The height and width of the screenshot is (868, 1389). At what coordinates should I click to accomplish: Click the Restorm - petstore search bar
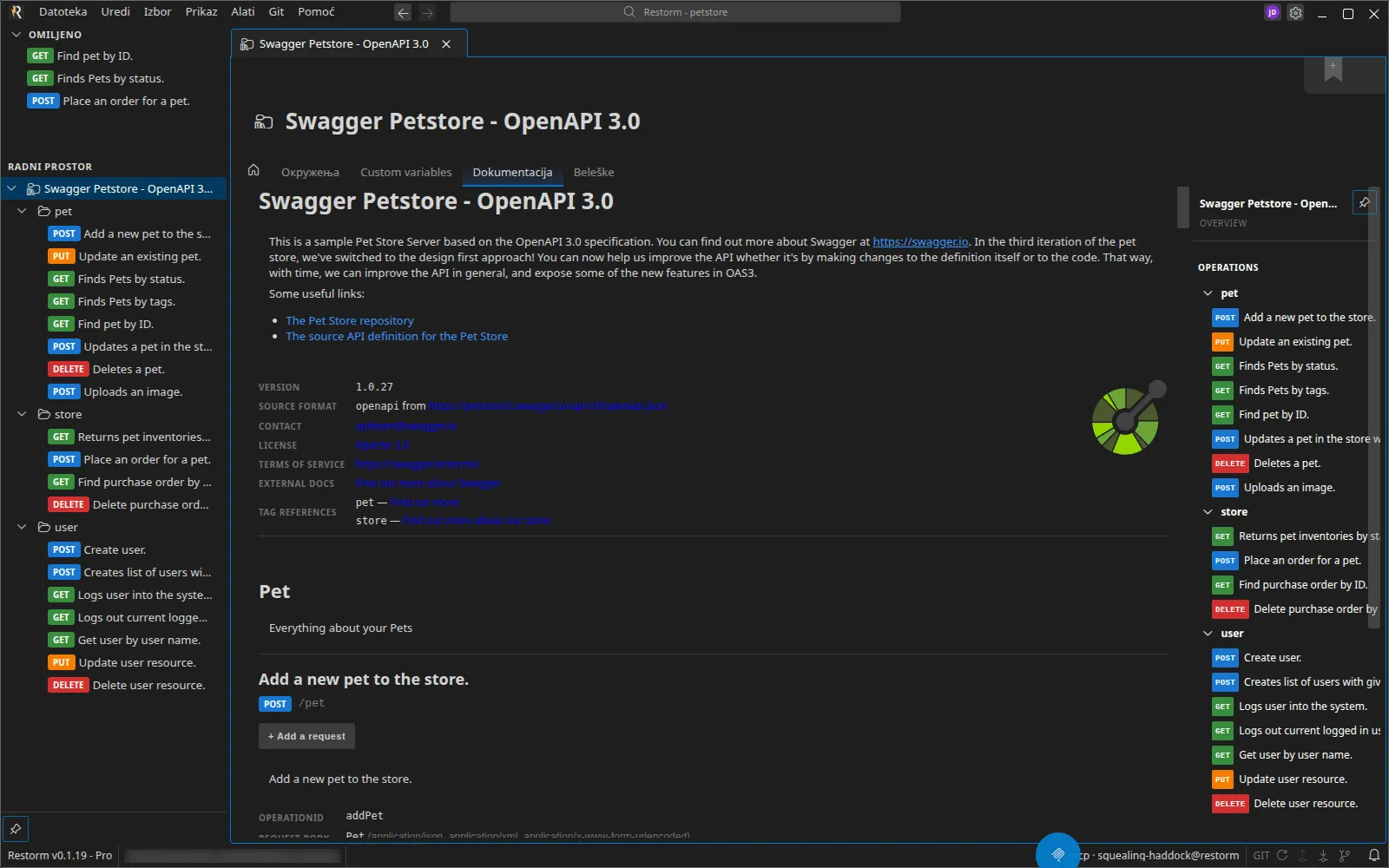coord(675,12)
